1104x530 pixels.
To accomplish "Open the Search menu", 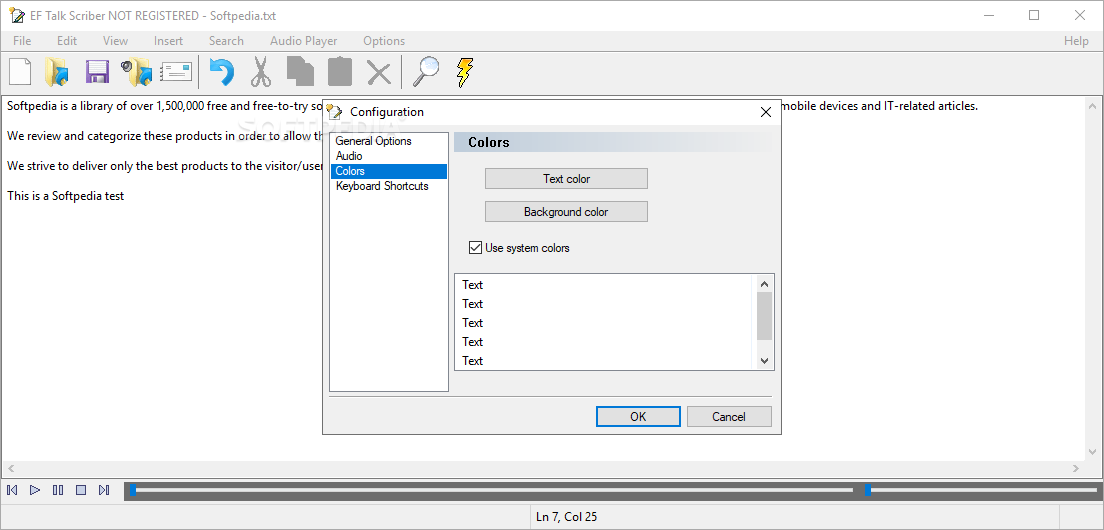I will tap(226, 41).
